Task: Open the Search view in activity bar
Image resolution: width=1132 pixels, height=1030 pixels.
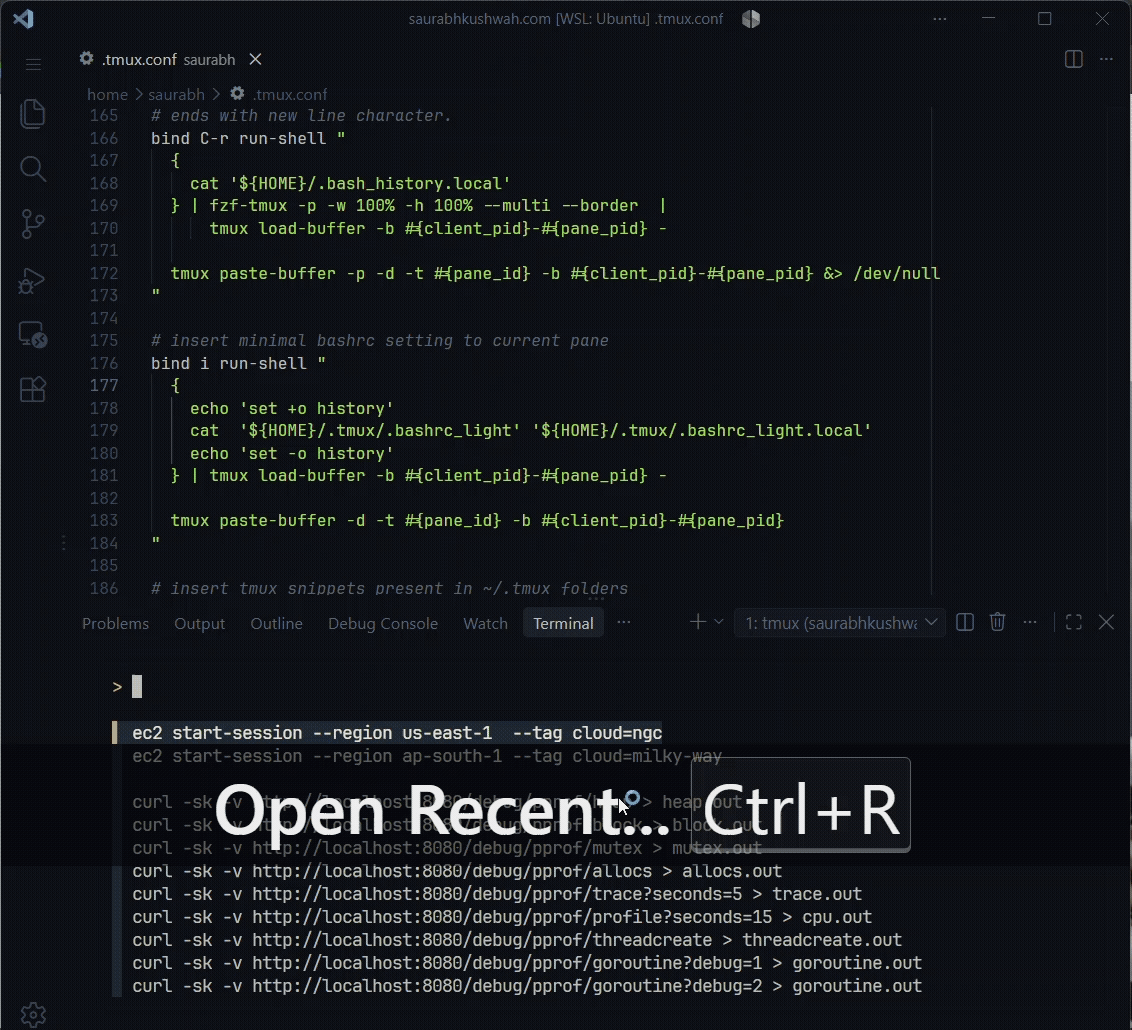Action: coord(32,170)
